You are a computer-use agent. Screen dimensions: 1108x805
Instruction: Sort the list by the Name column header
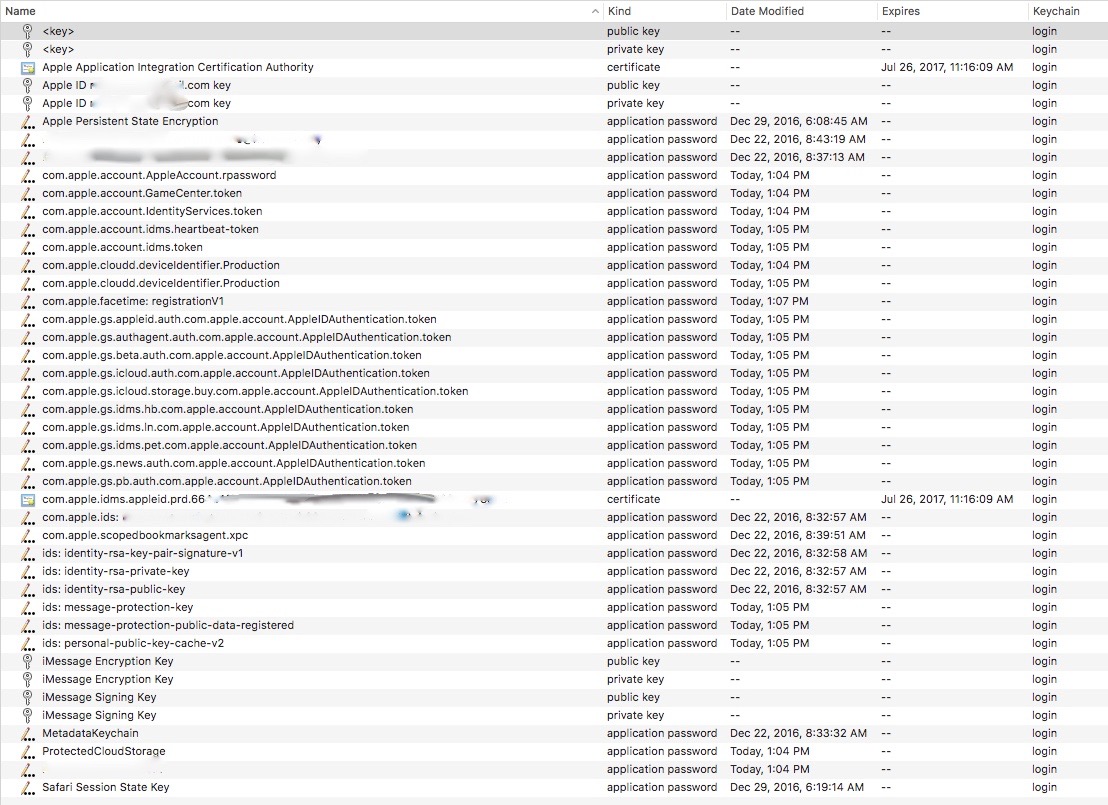point(301,11)
